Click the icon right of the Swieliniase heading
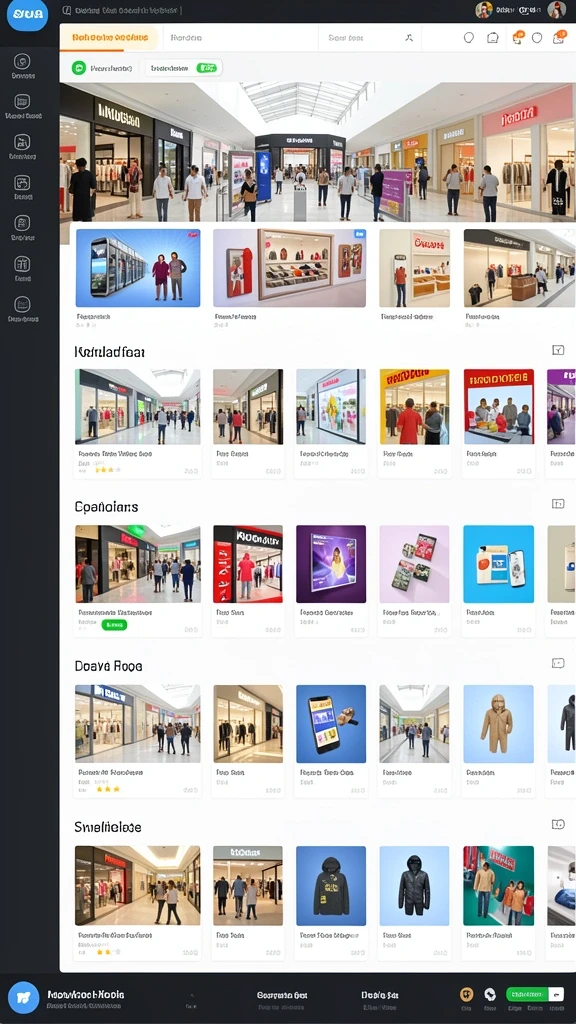This screenshot has height=1024, width=576. (x=558, y=824)
